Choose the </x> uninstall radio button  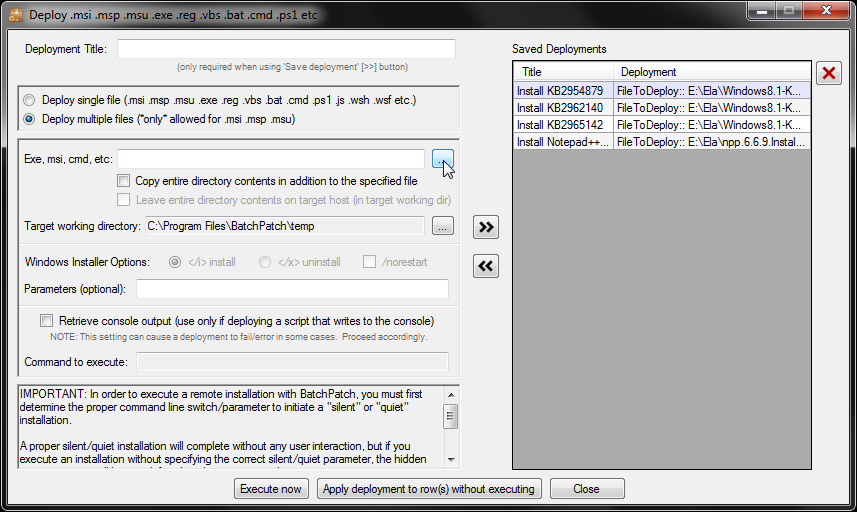[265, 262]
